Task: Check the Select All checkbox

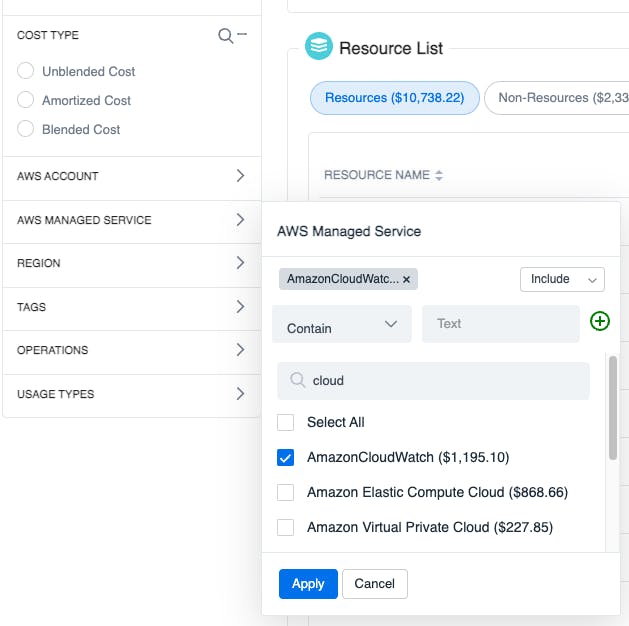Action: [286, 422]
